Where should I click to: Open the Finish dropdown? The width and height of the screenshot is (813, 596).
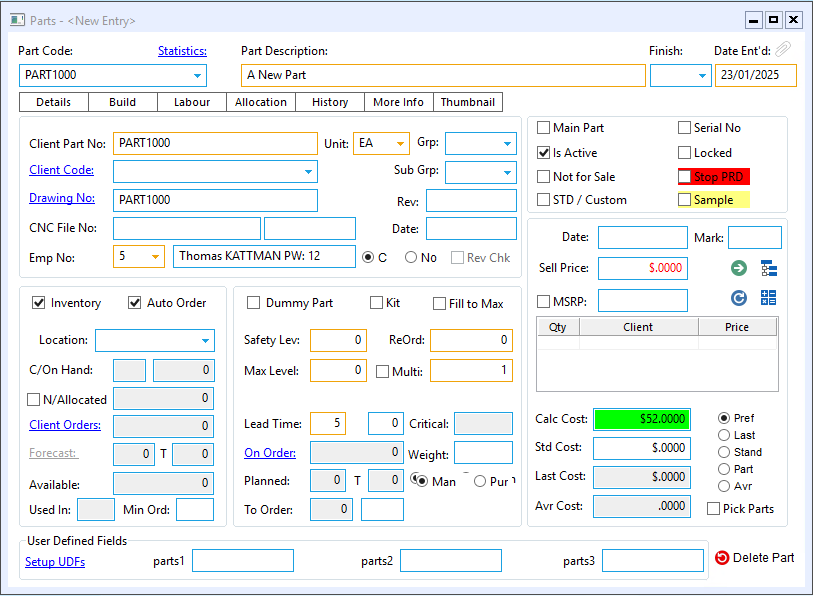(702, 75)
